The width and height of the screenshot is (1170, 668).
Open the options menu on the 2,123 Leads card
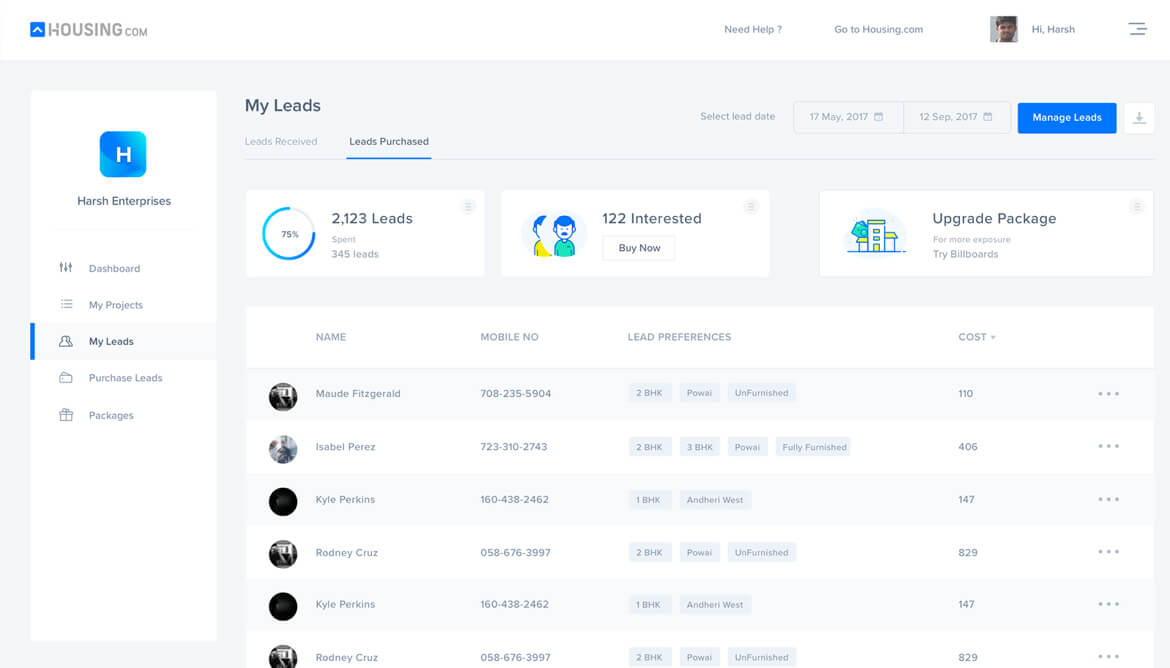(x=468, y=206)
